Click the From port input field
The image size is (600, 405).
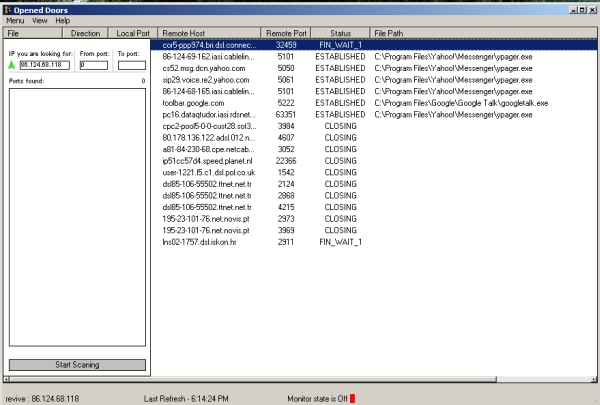point(94,65)
